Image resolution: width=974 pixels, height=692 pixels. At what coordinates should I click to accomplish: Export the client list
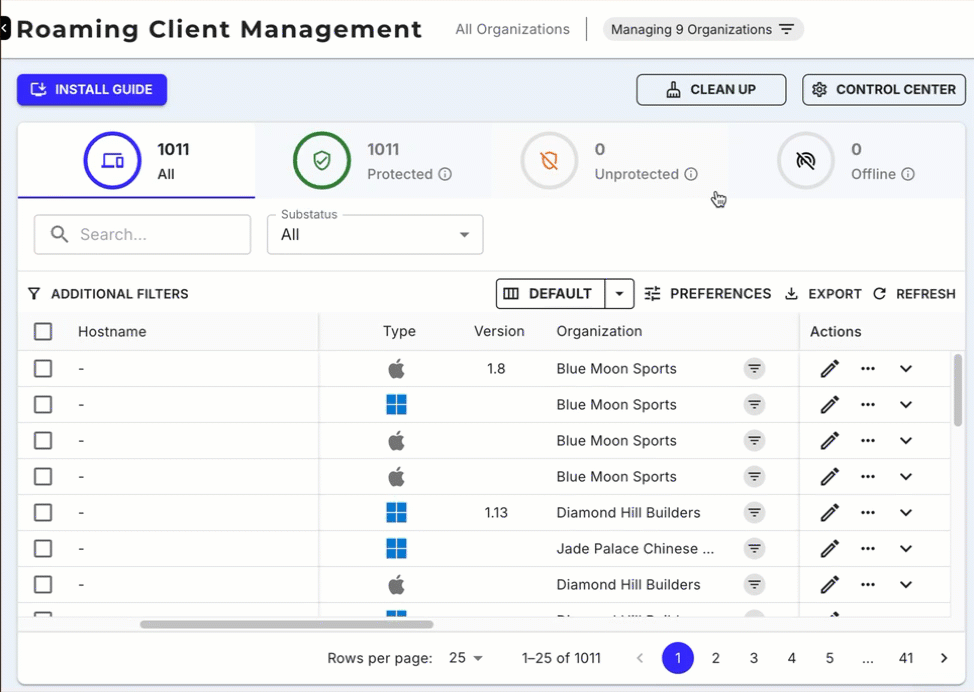(x=823, y=294)
